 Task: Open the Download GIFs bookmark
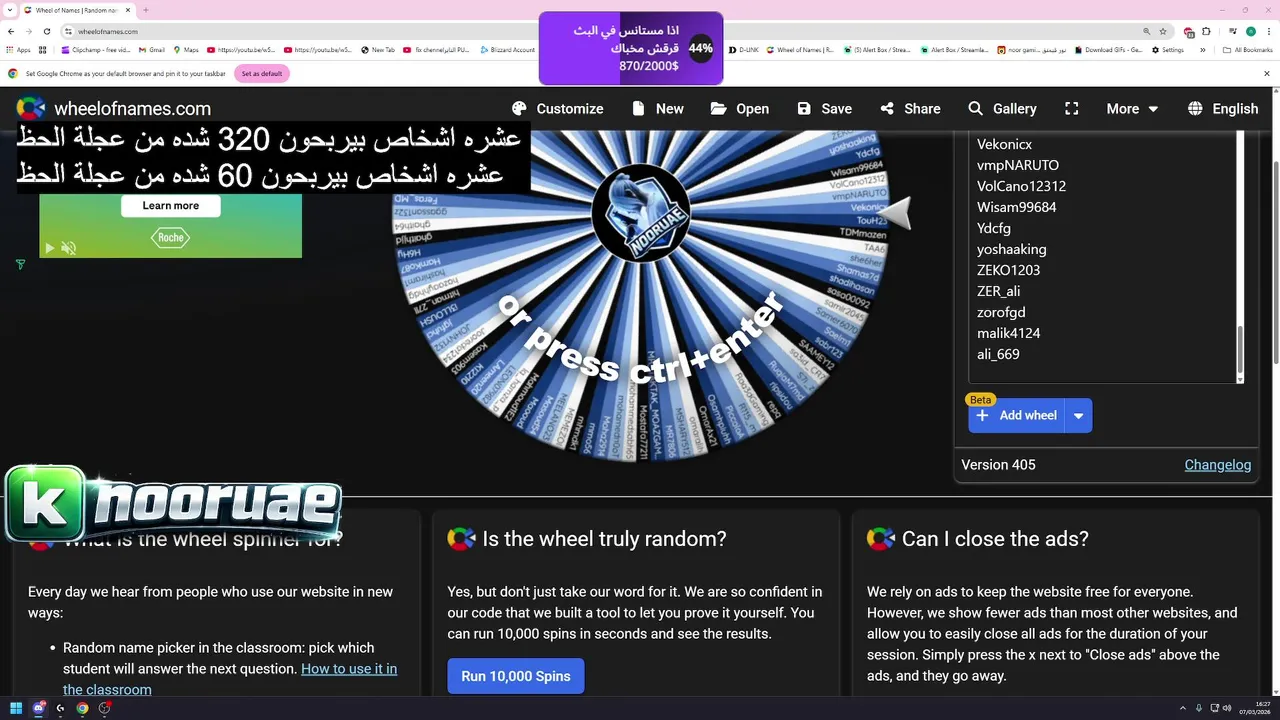point(1109,50)
